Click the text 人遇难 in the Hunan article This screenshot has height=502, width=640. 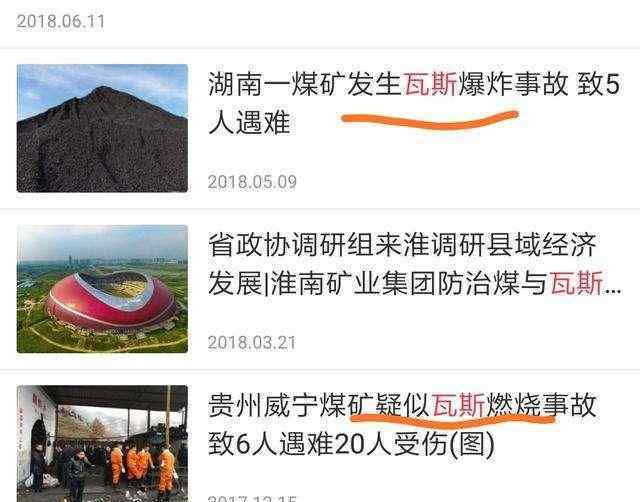click(249, 123)
